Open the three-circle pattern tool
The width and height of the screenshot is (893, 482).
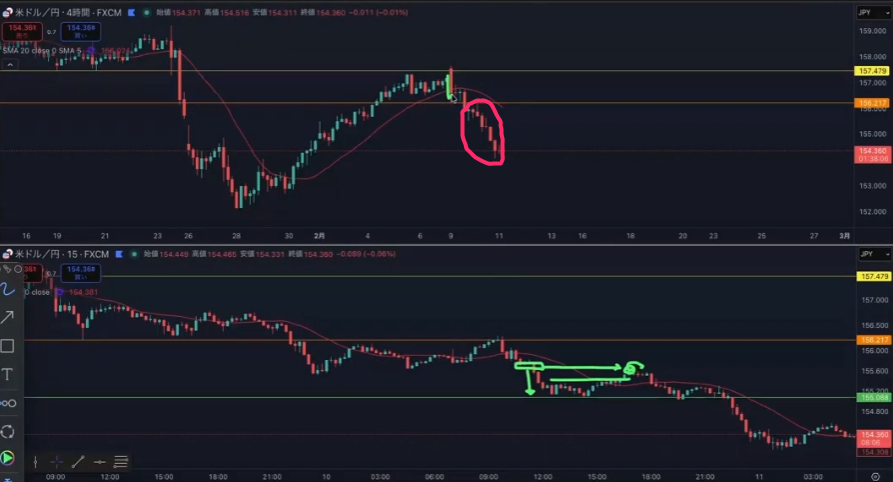tap(8, 403)
